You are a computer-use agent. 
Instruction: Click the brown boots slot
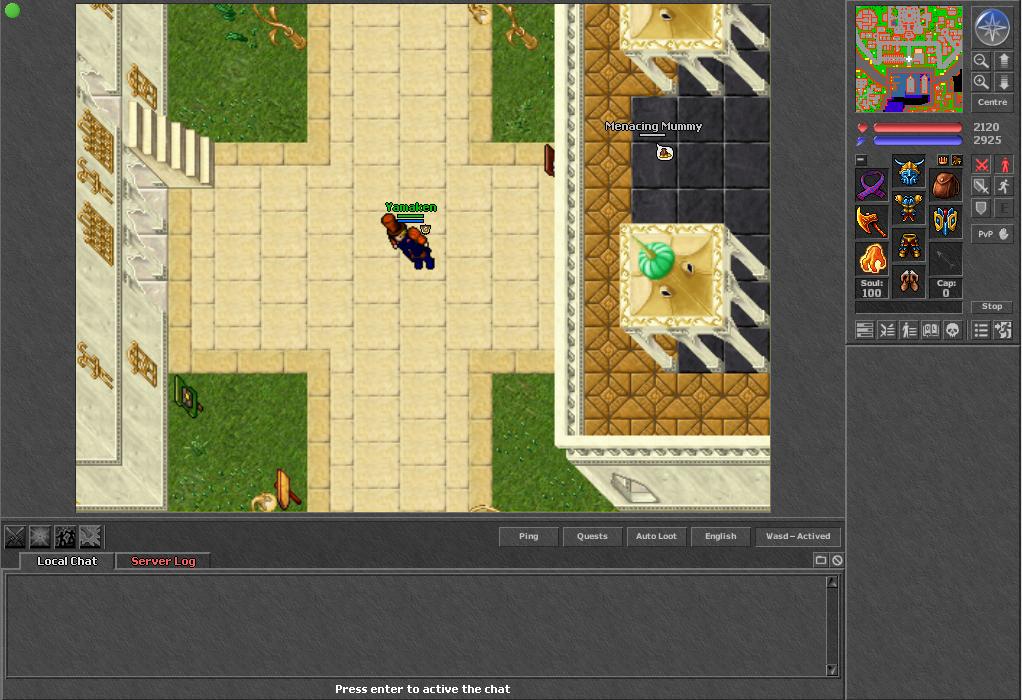pyautogui.click(x=909, y=283)
